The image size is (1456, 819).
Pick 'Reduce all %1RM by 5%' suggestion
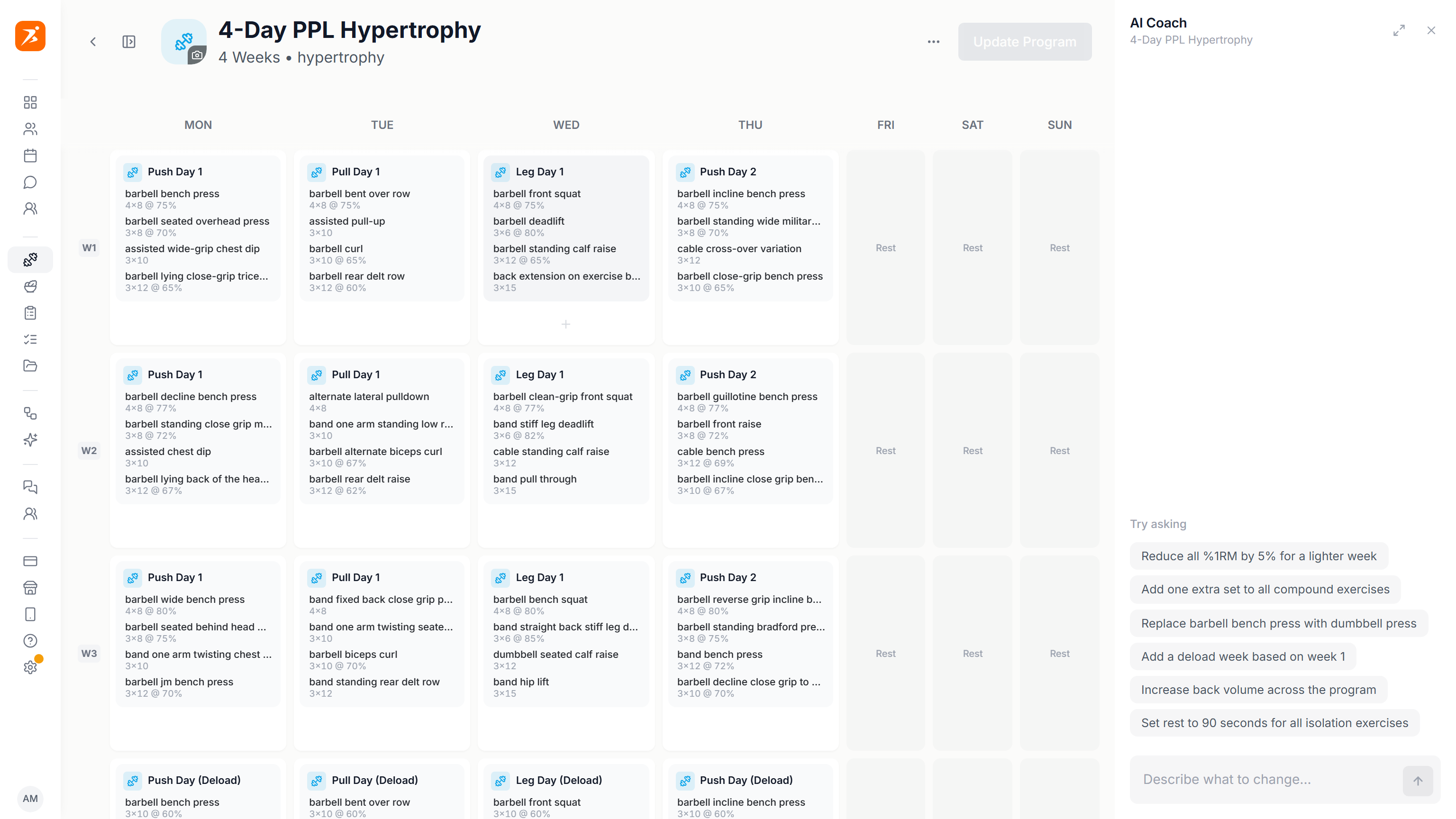pos(1259,556)
